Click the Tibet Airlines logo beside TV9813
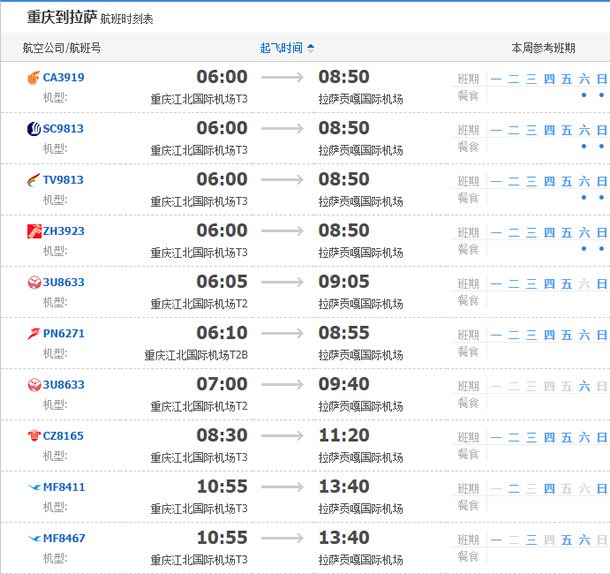The image size is (610, 574). pyautogui.click(x=34, y=180)
